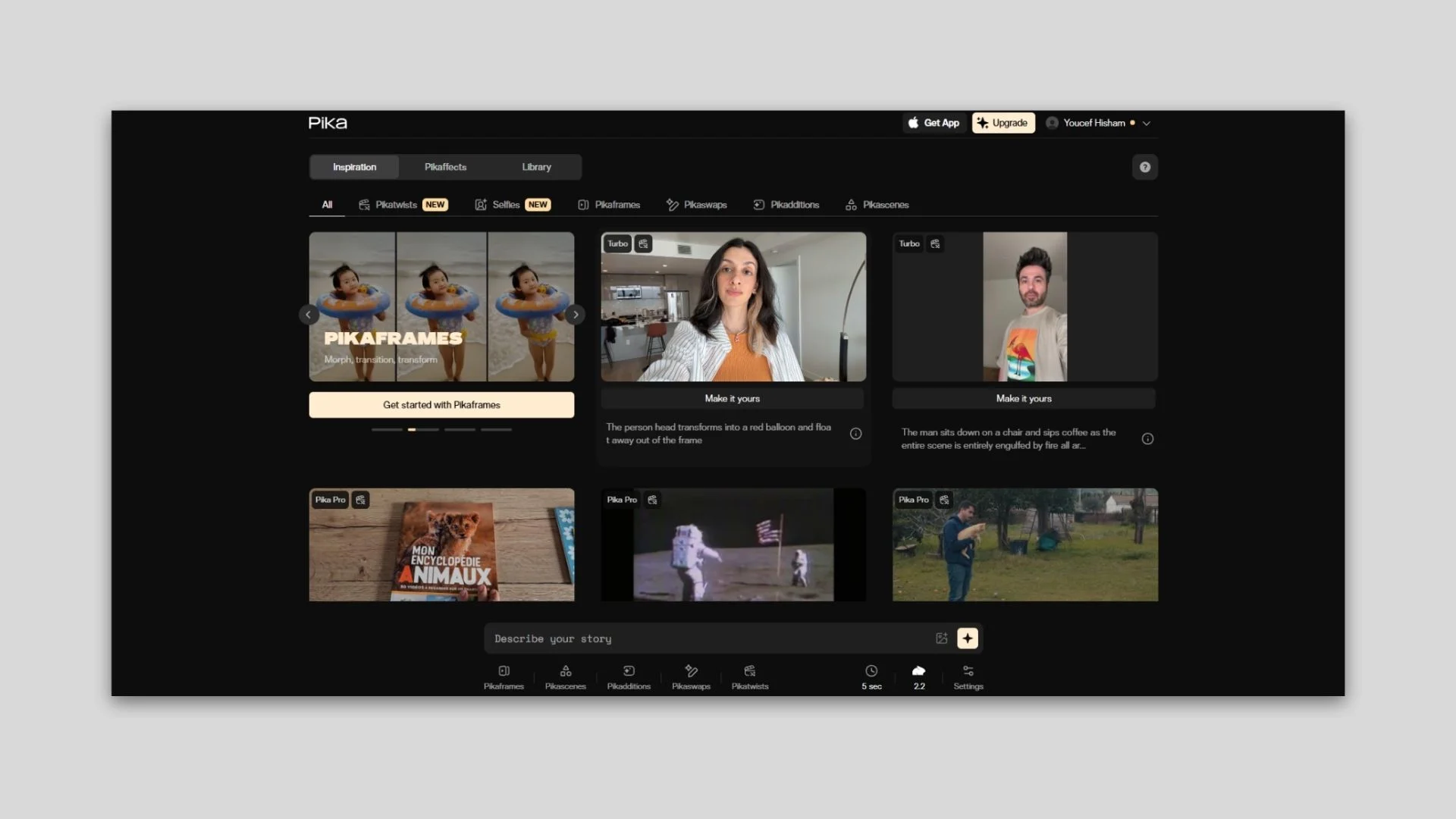Switch to the Library tab
Screen dimensions: 1456x819
(536, 167)
